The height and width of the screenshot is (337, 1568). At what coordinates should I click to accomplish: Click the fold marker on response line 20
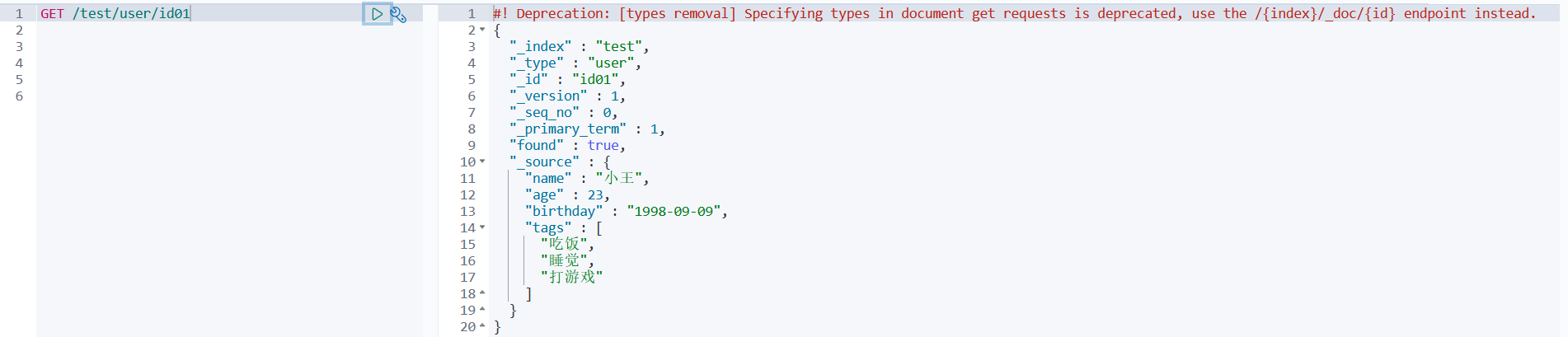pyautogui.click(x=482, y=327)
